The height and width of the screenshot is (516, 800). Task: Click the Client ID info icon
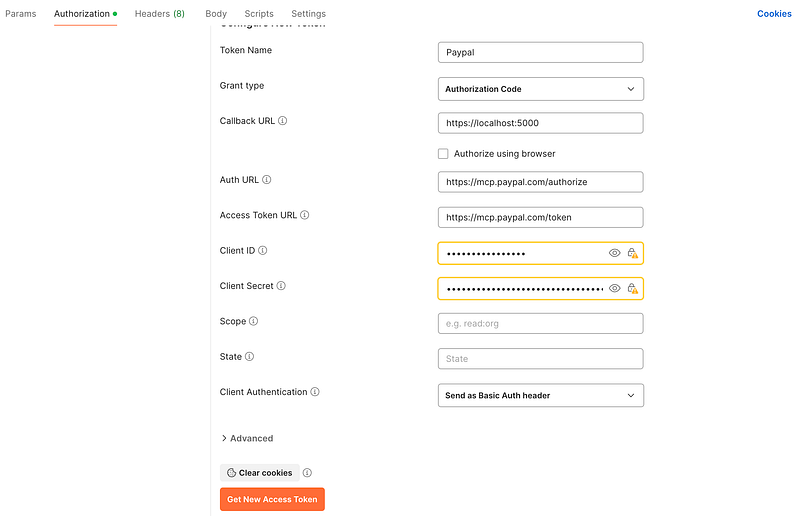(262, 251)
